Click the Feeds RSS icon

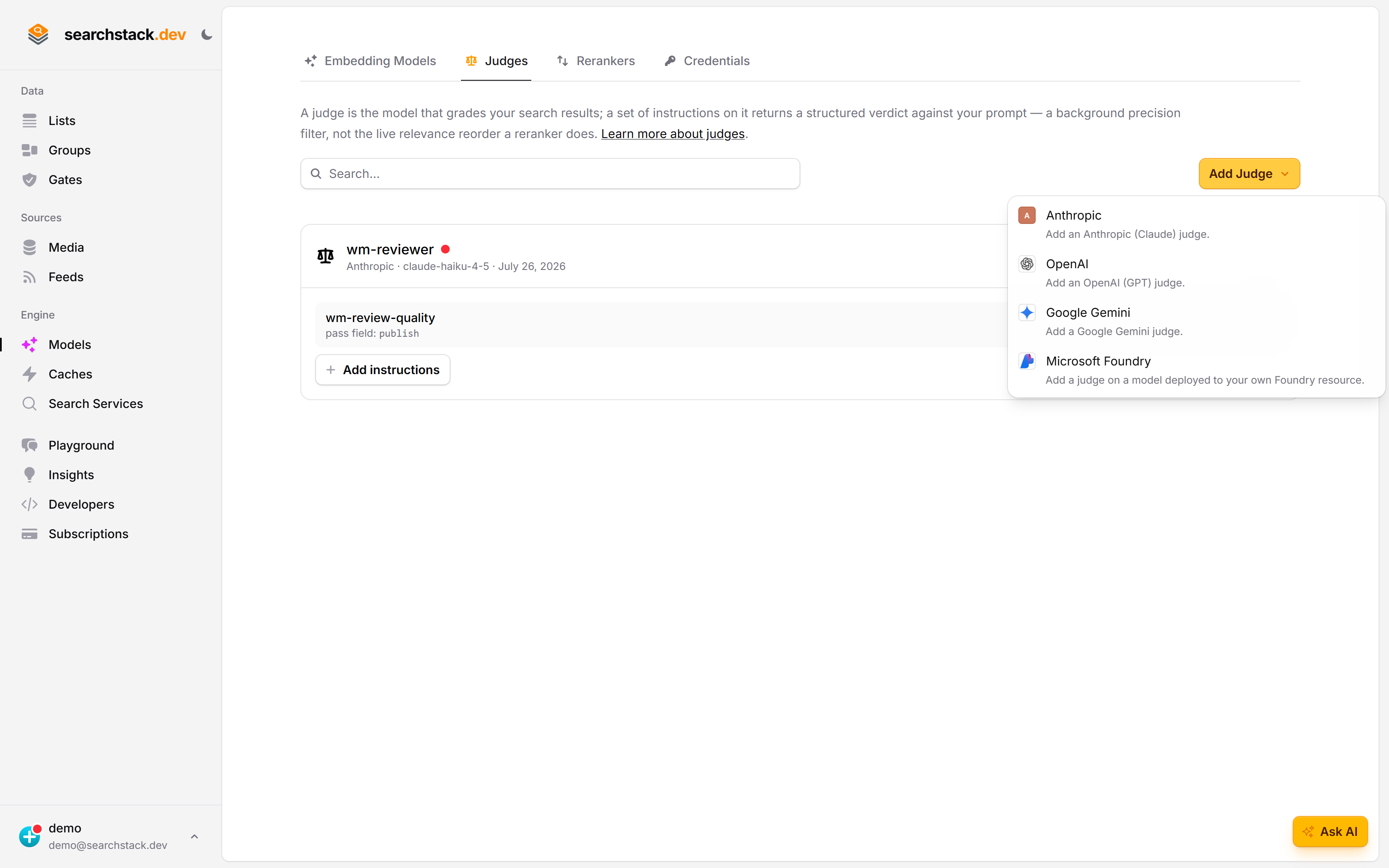pos(29,277)
